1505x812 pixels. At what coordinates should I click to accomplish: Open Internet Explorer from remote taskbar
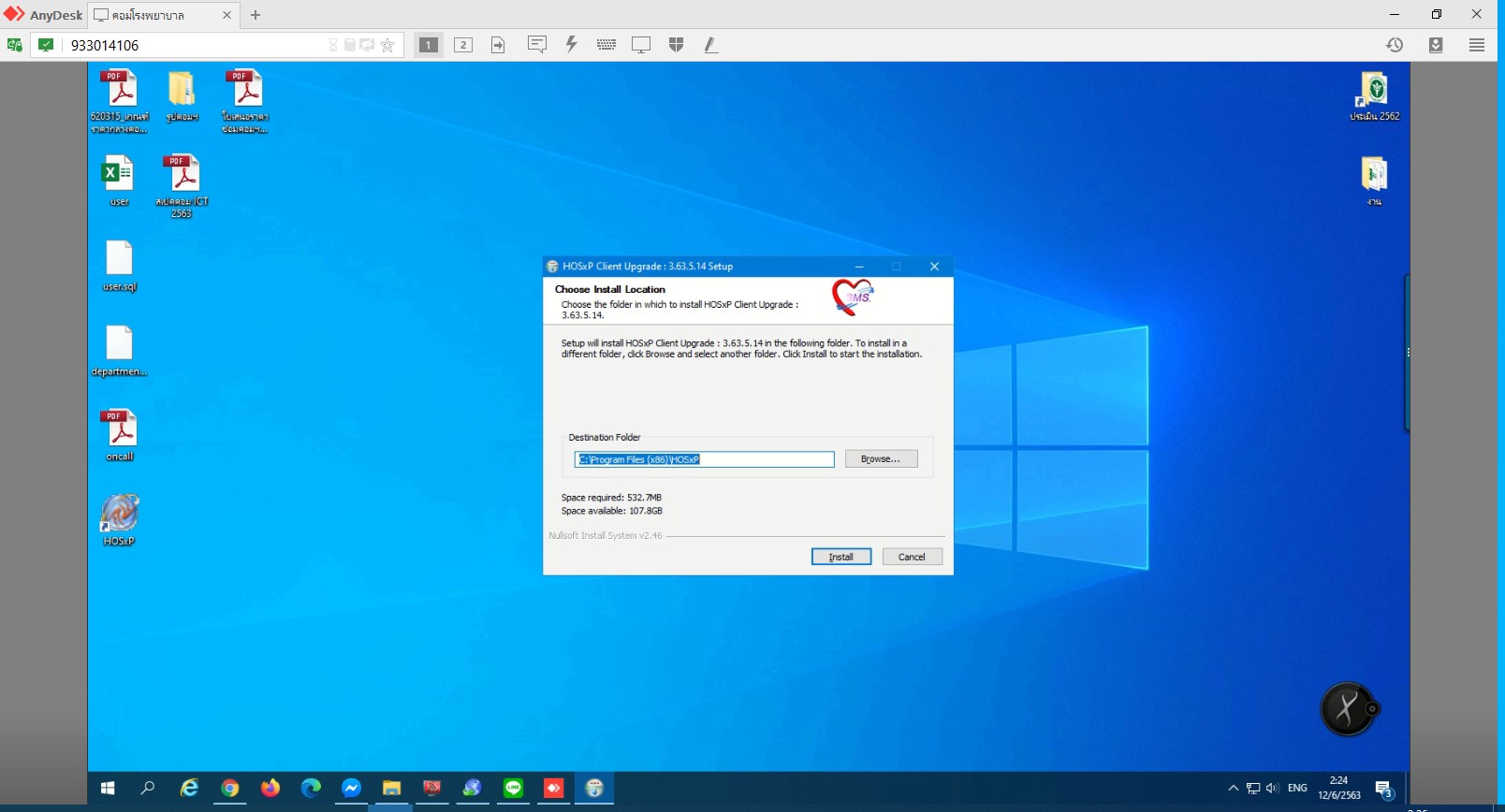[189, 789]
